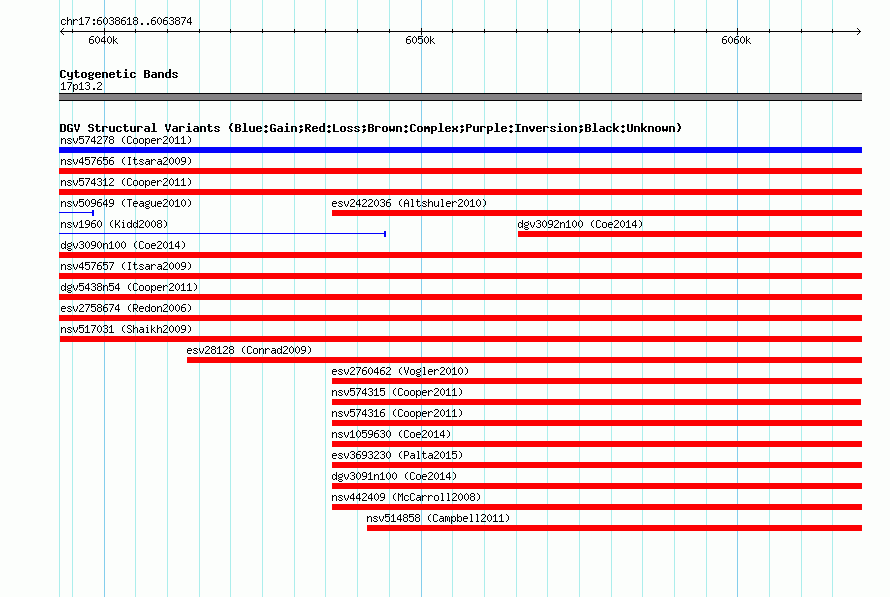Select esv3693230 (Palta2015) label

coord(397,455)
